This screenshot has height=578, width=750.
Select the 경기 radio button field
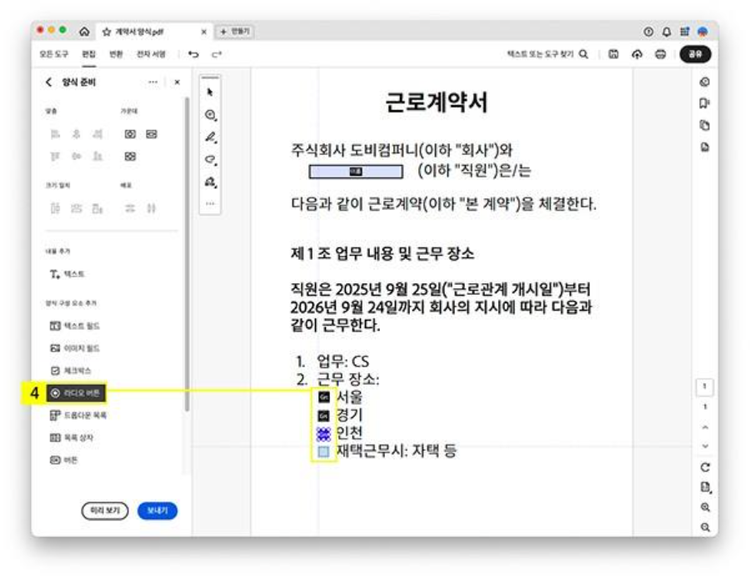(x=324, y=415)
